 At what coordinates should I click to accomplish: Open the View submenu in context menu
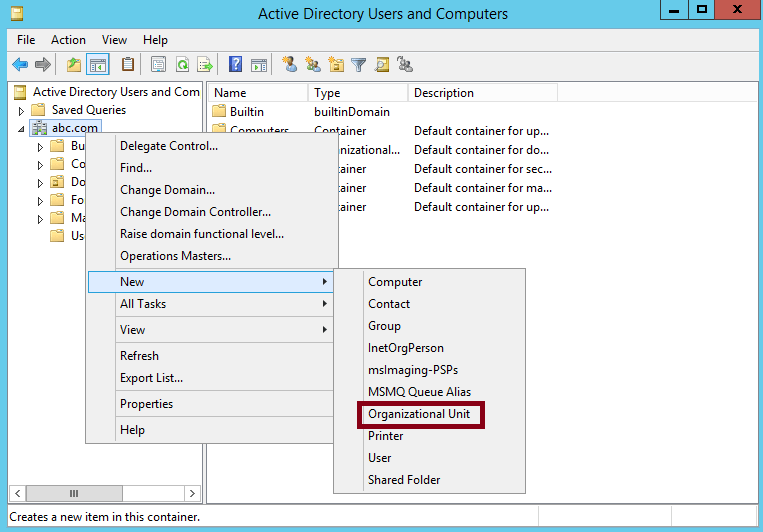point(210,330)
